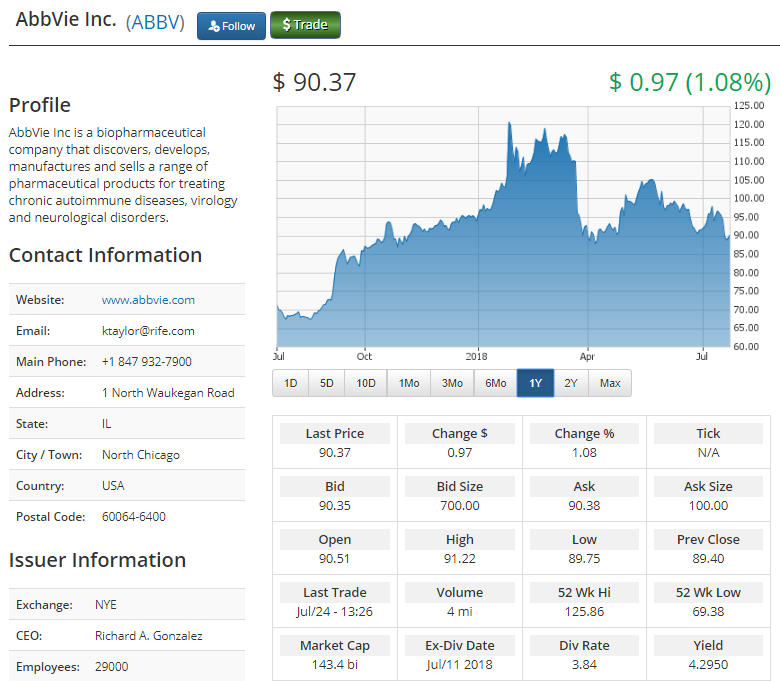
Task: Select the 5D chart range
Action: pyautogui.click(x=326, y=383)
